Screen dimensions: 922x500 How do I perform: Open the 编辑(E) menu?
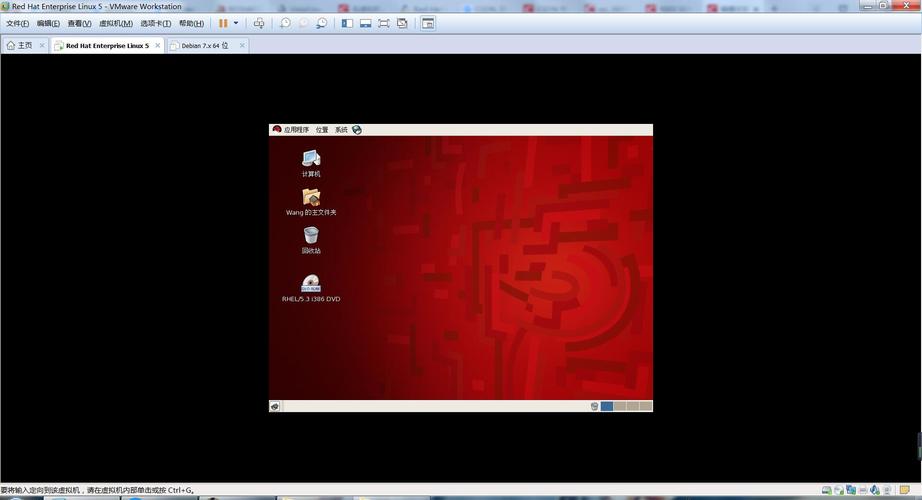click(48, 24)
